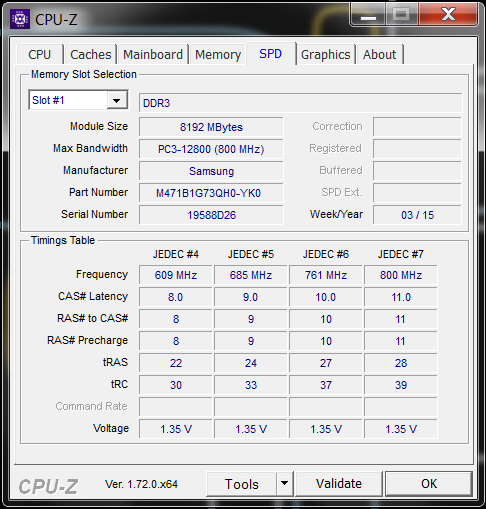
Task: Click the CAS# Latency 8.0 cell
Action: coord(176,297)
